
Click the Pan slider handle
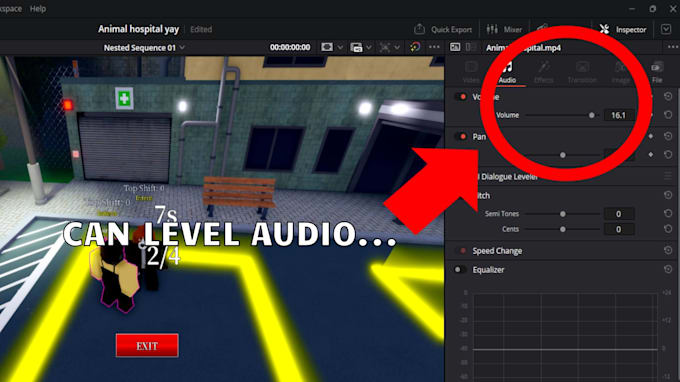[x=562, y=155]
